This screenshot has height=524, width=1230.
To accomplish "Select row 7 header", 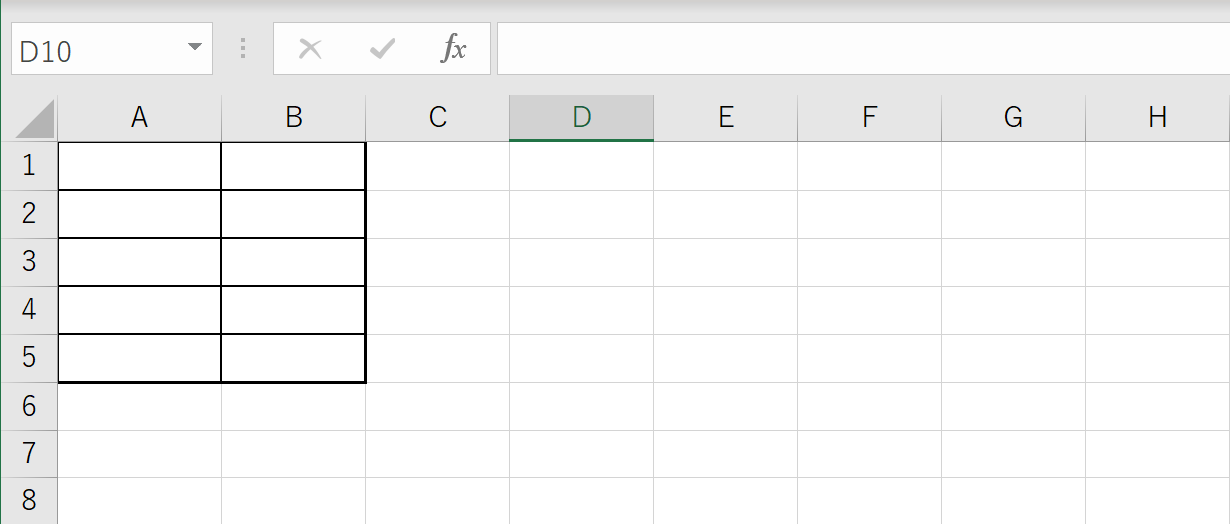I will [x=29, y=454].
